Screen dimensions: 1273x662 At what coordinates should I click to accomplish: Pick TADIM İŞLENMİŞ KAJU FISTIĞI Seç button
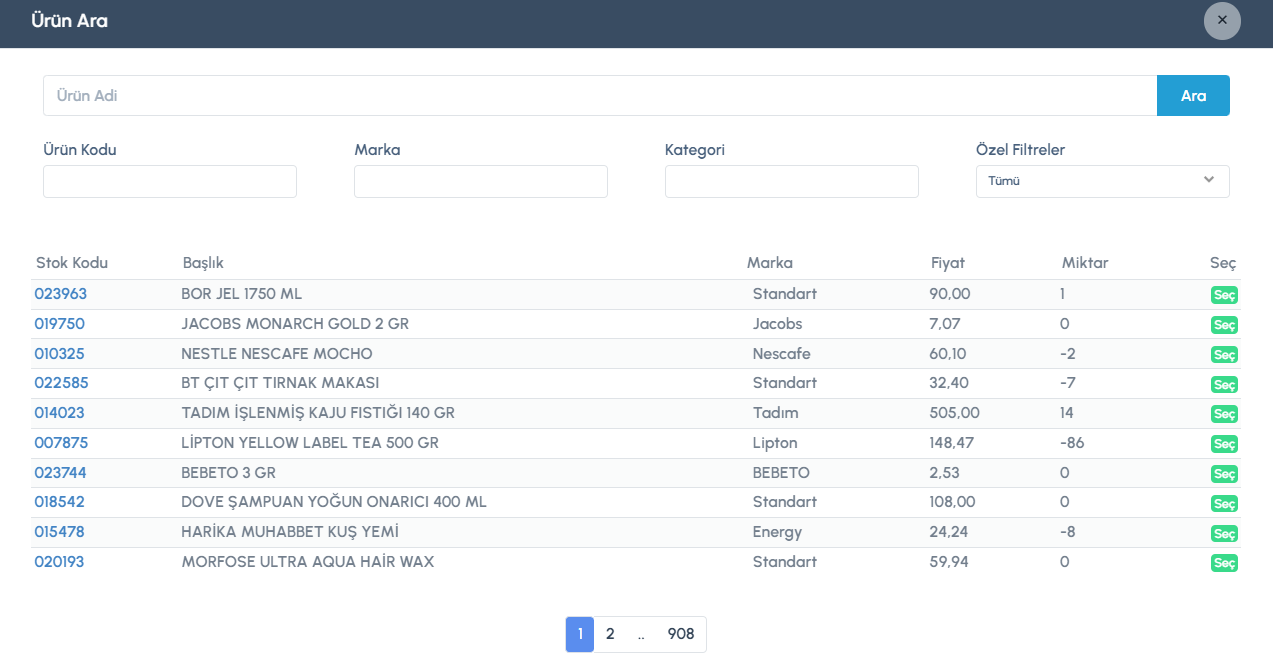point(1224,414)
